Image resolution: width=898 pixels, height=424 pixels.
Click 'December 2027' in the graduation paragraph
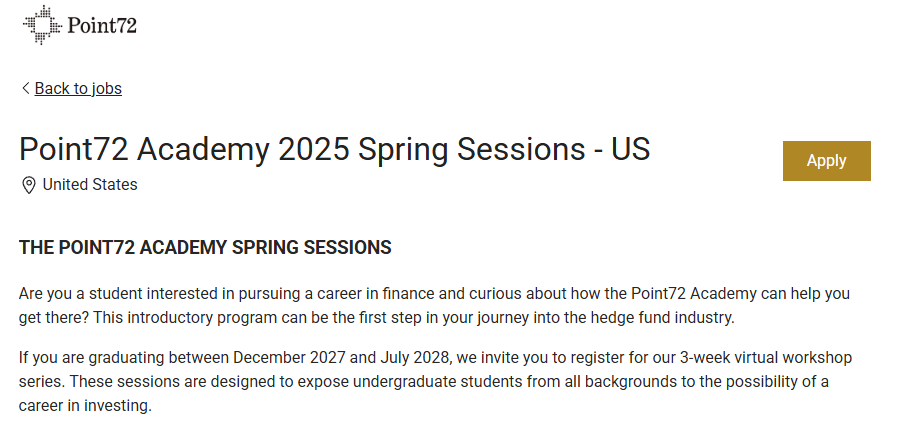pos(289,358)
